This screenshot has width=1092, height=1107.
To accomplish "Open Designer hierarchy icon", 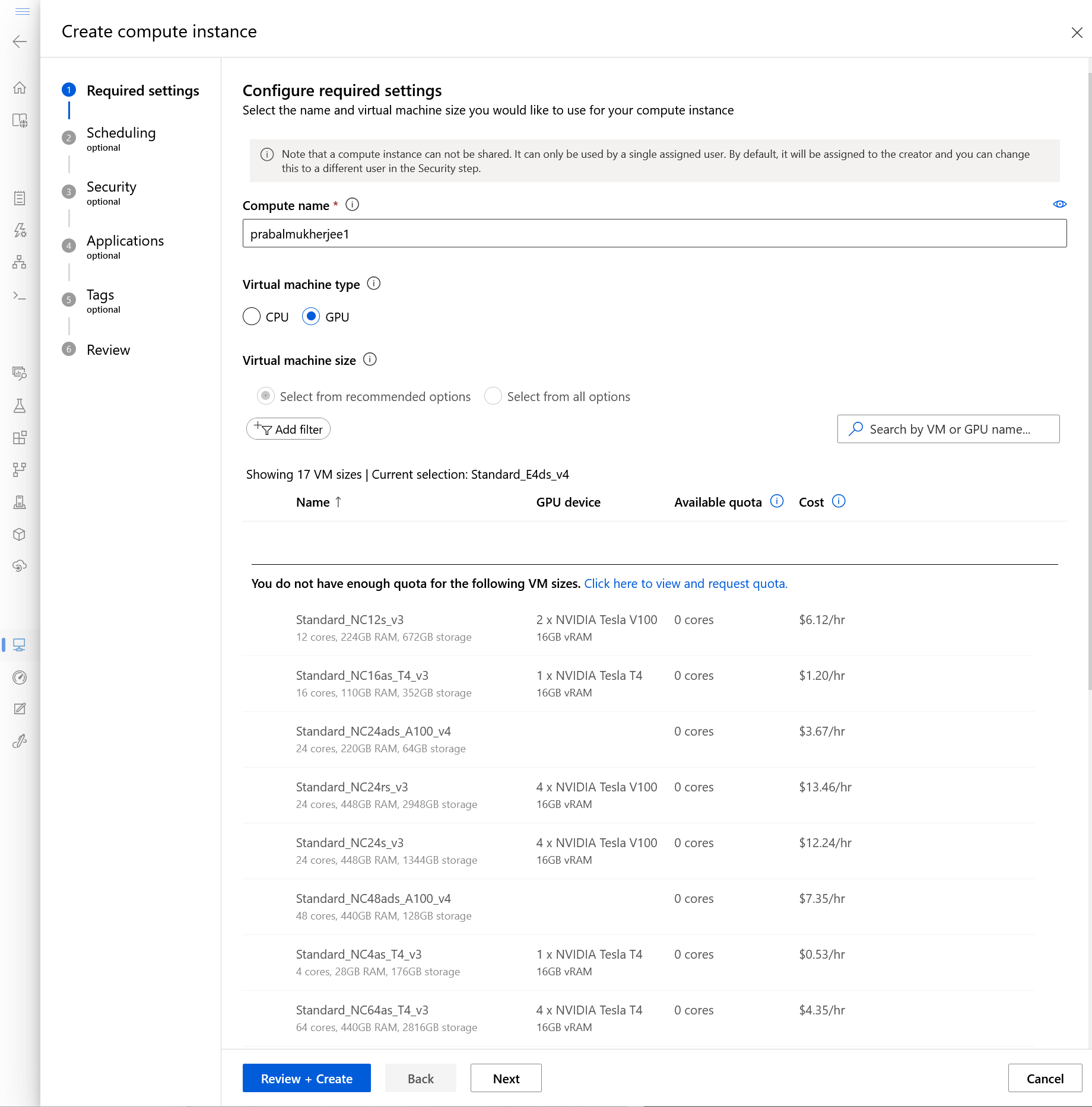I will [x=20, y=262].
